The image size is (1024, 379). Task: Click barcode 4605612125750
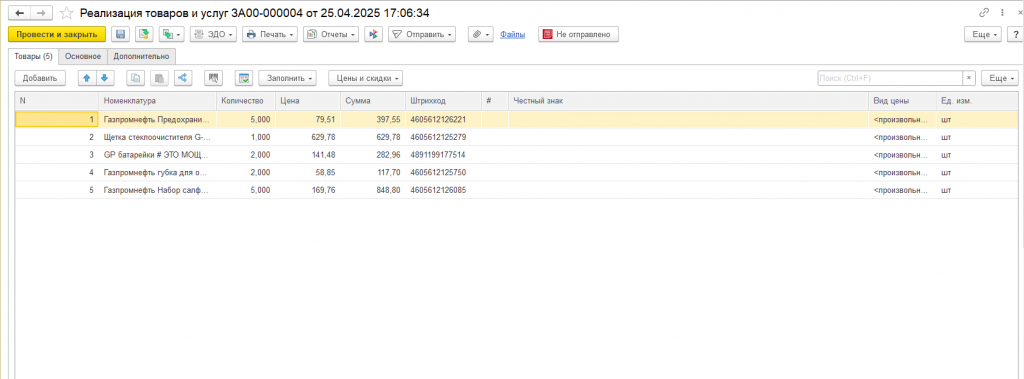tap(443, 173)
